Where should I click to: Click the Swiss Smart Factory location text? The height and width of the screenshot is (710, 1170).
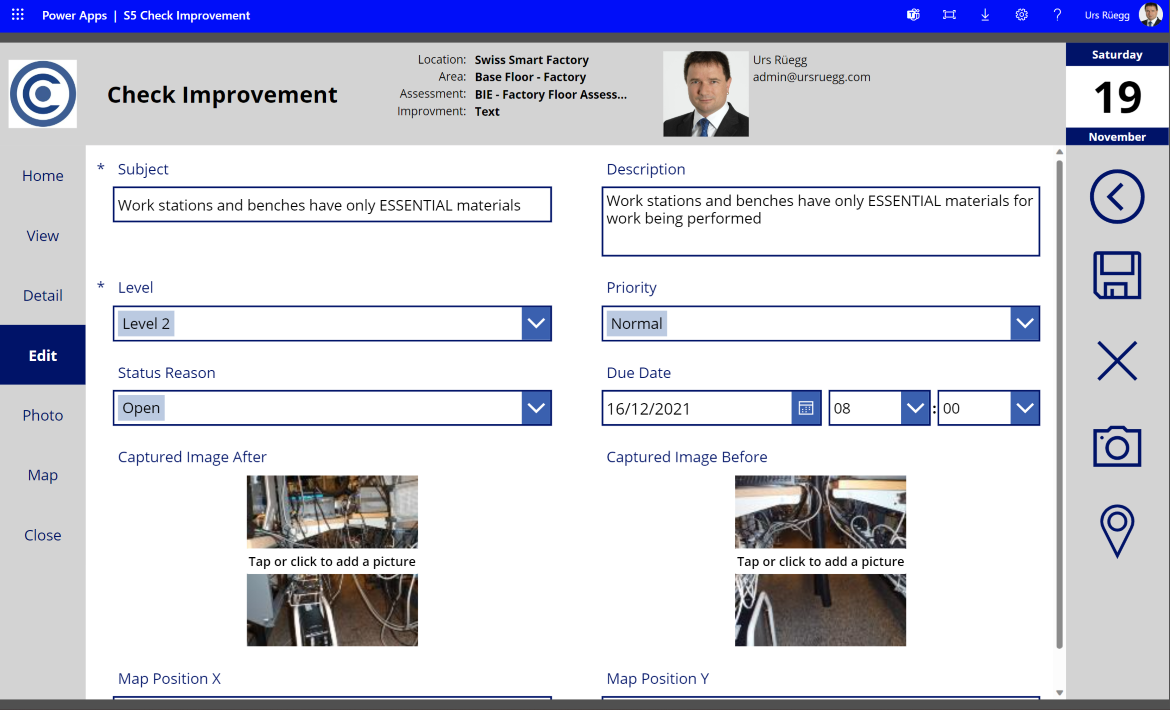click(x=531, y=60)
